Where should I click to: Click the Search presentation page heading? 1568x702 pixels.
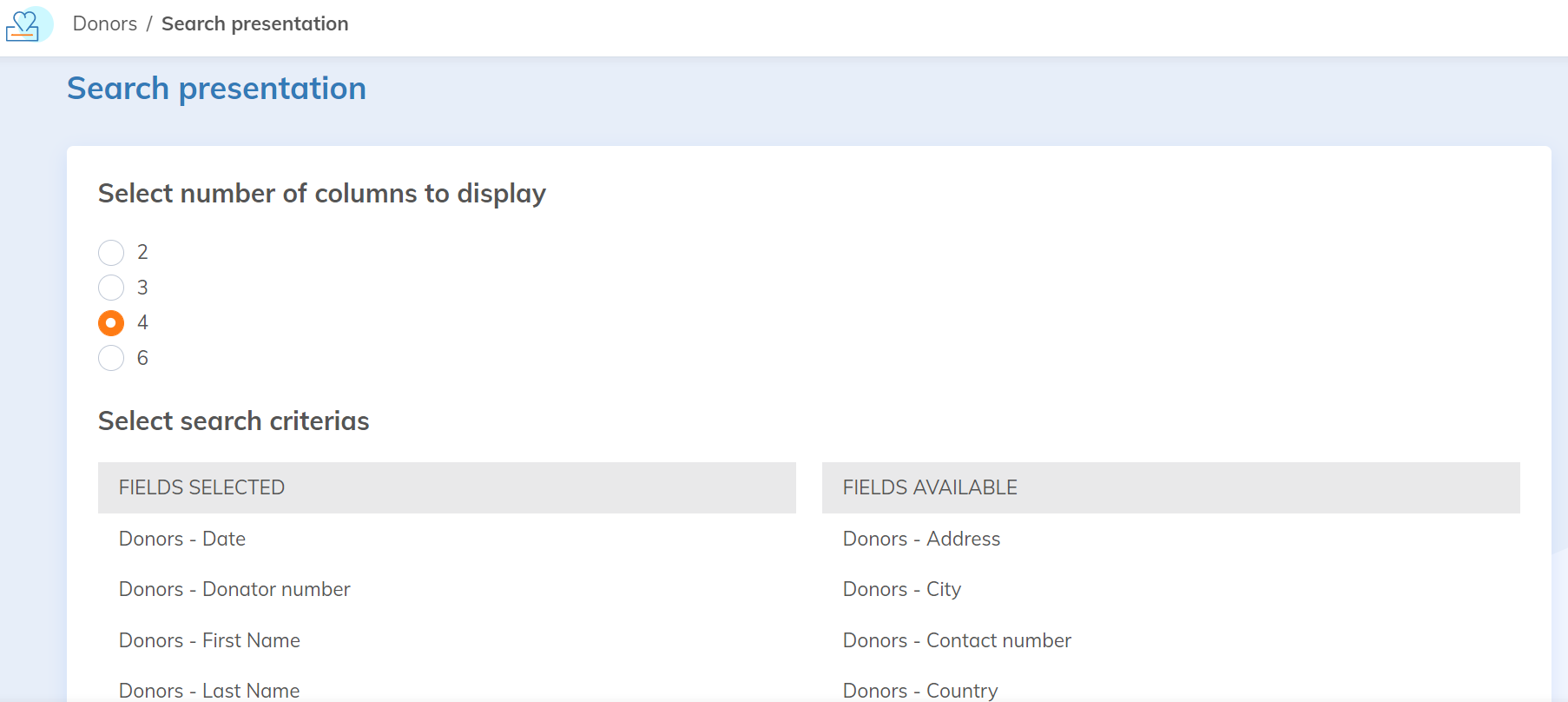pos(216,89)
